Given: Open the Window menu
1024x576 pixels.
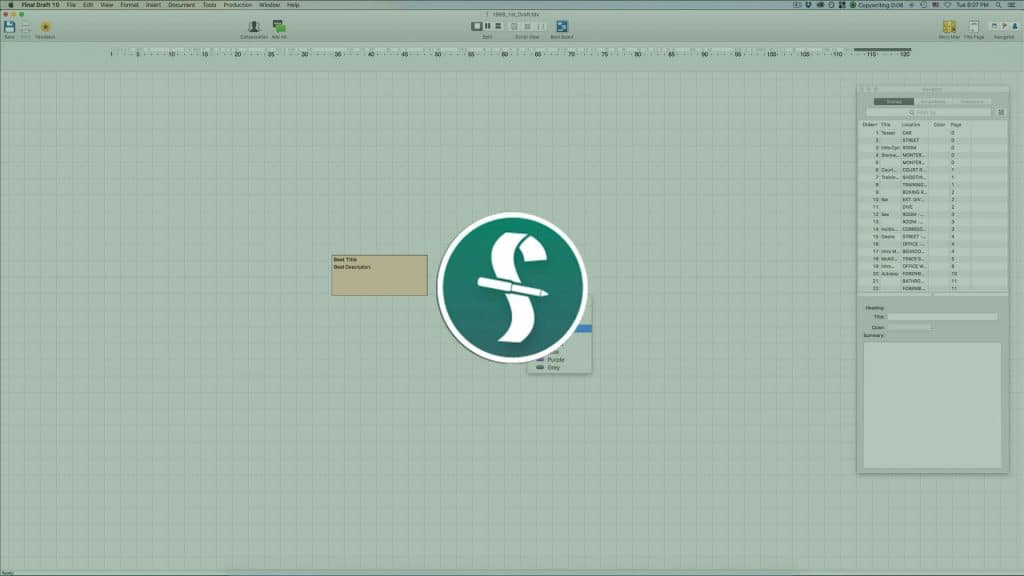Looking at the screenshot, I should click(269, 5).
